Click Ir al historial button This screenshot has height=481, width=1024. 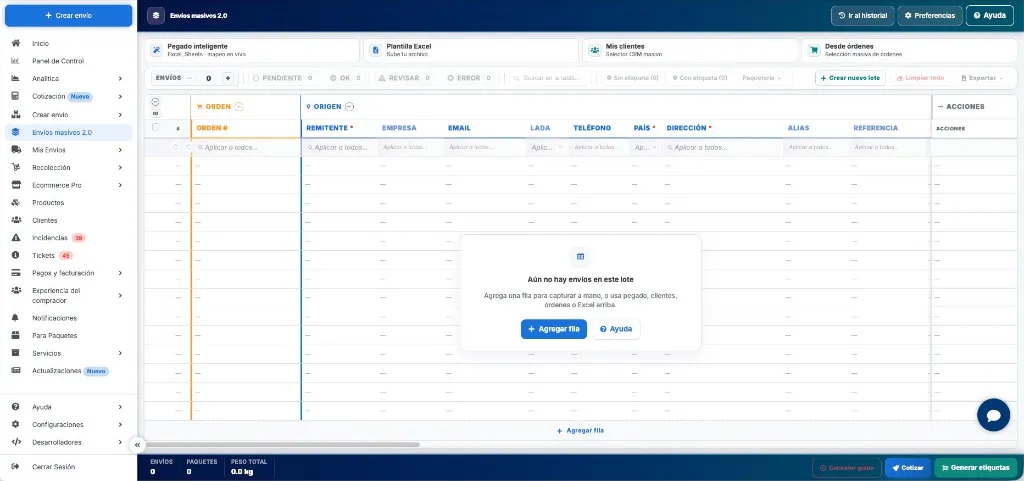(862, 15)
